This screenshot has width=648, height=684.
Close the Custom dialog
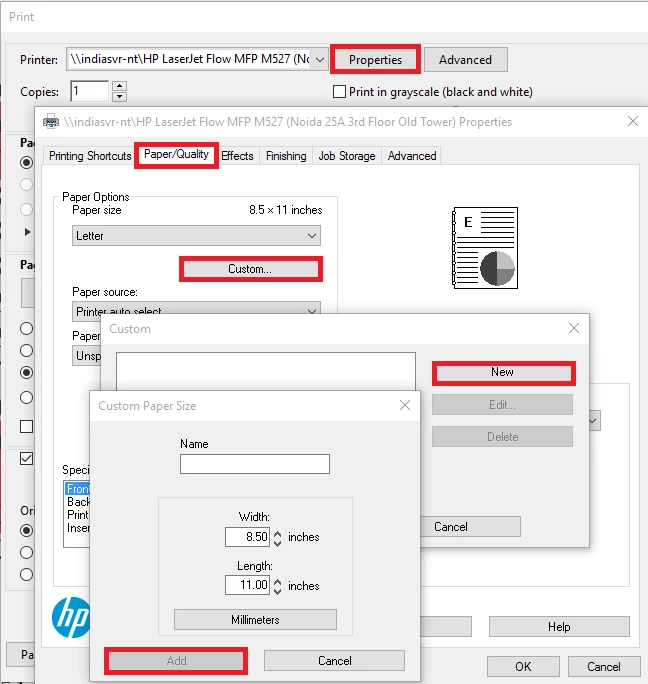pyautogui.click(x=574, y=328)
